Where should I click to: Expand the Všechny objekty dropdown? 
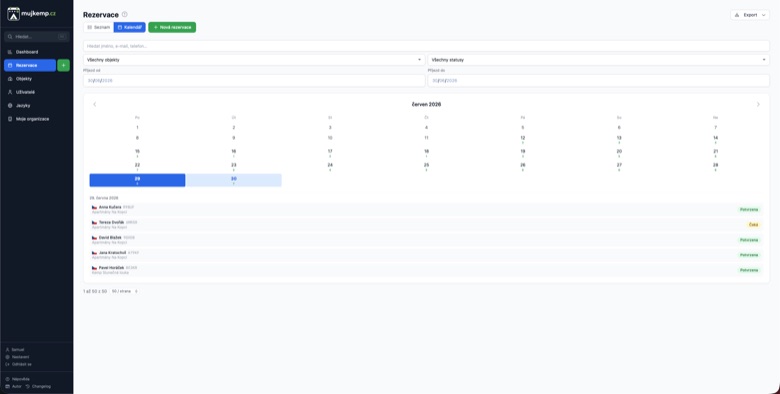click(254, 60)
